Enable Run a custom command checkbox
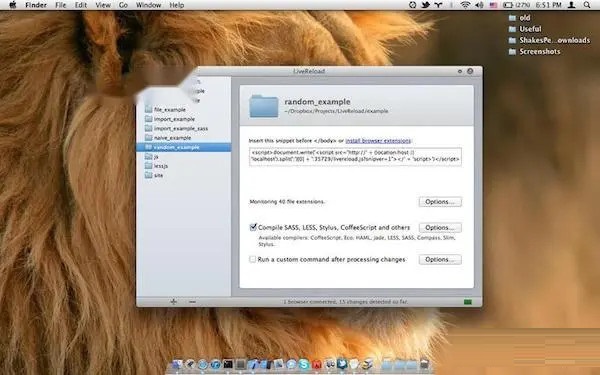The width and height of the screenshot is (600, 375). 253,259
